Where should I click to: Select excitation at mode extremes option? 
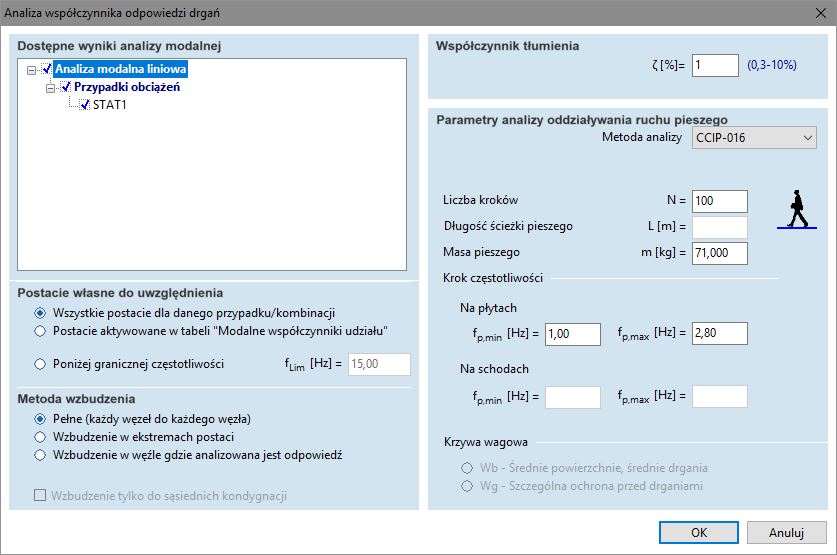40,437
